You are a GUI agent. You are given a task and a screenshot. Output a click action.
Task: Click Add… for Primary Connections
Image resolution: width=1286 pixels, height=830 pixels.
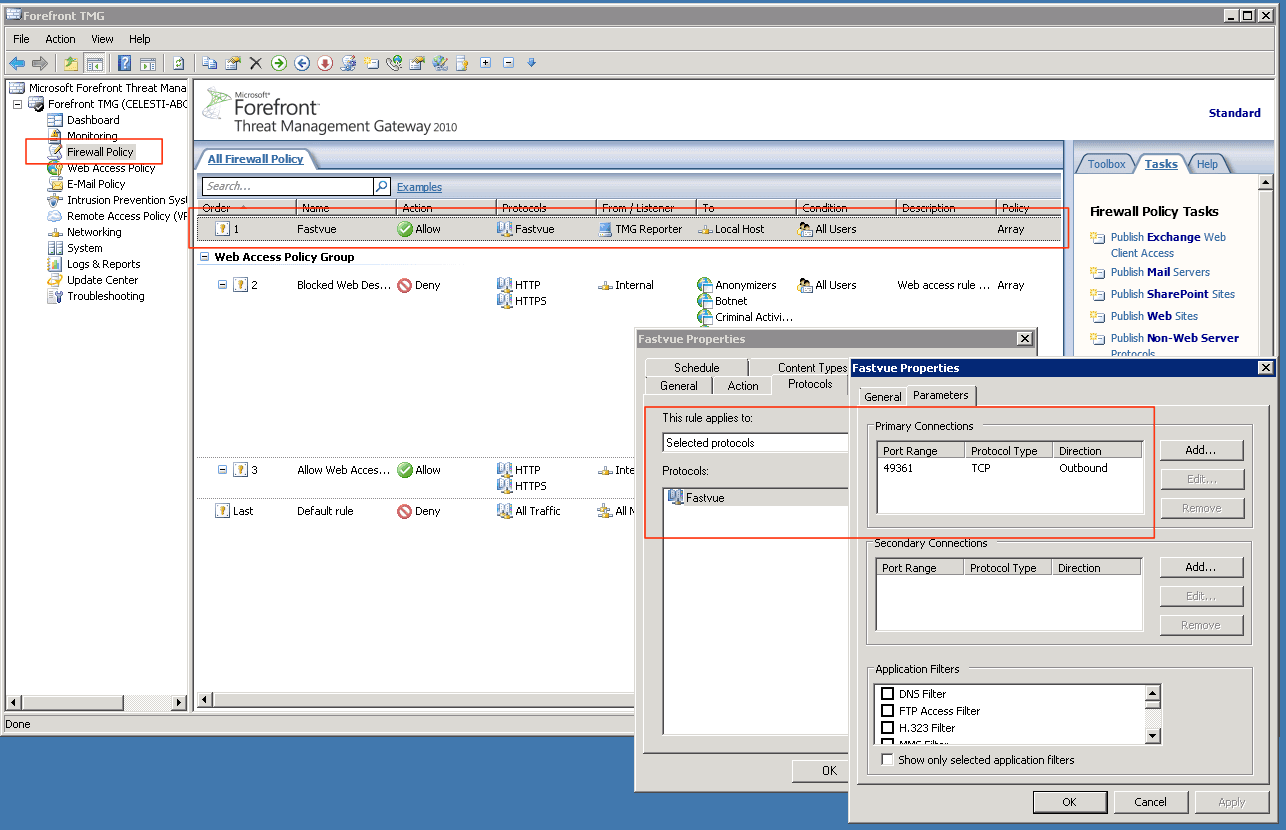(x=1201, y=450)
